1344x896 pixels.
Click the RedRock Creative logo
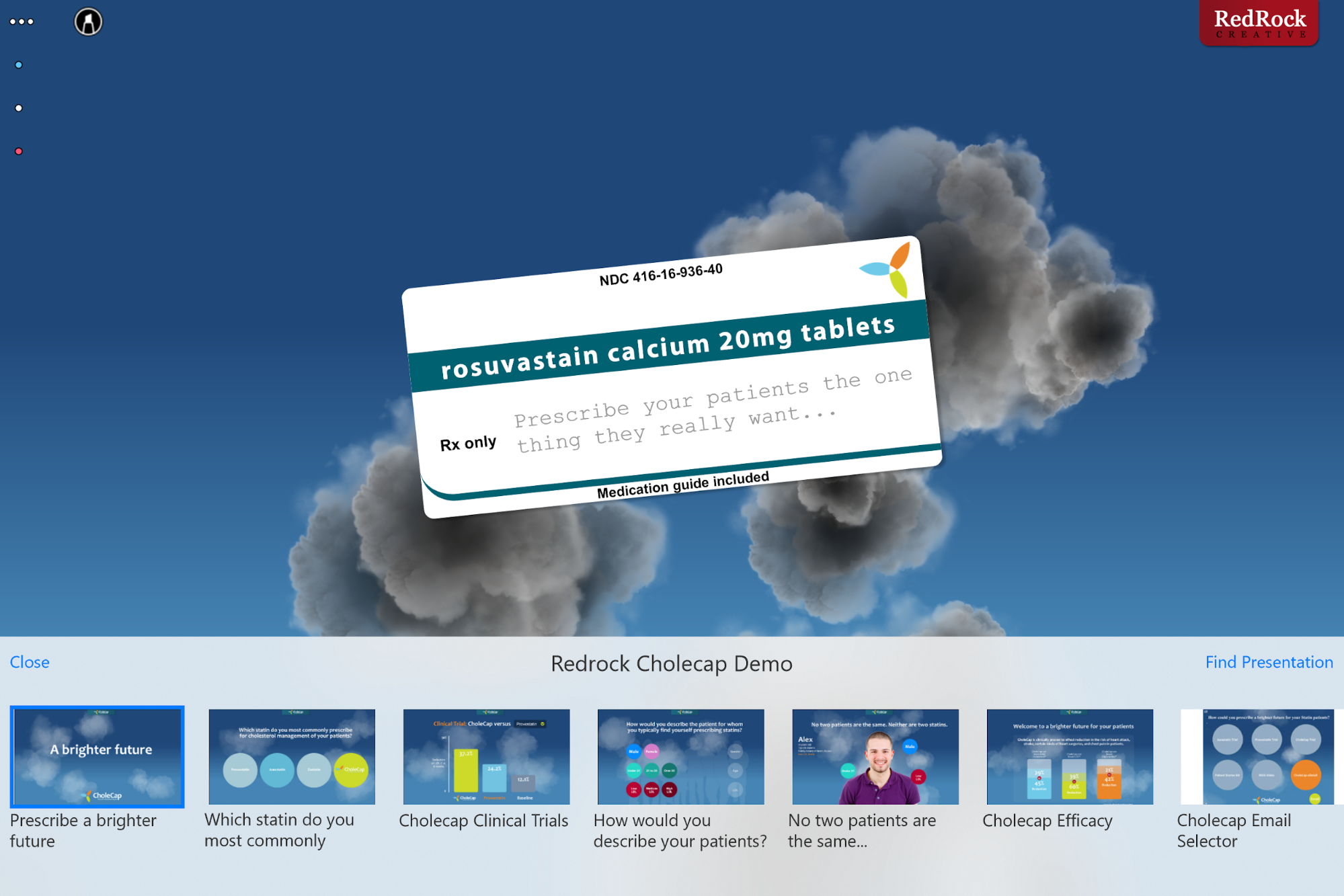1259,24
